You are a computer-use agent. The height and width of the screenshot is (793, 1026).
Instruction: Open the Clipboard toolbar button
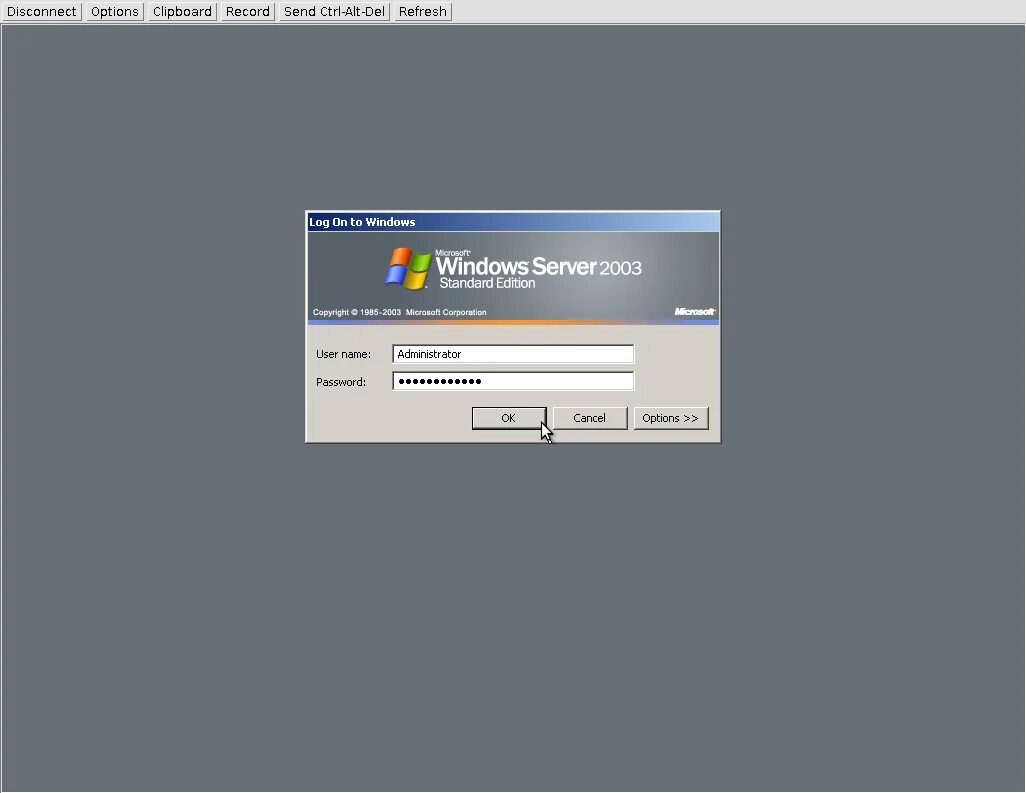[182, 12]
